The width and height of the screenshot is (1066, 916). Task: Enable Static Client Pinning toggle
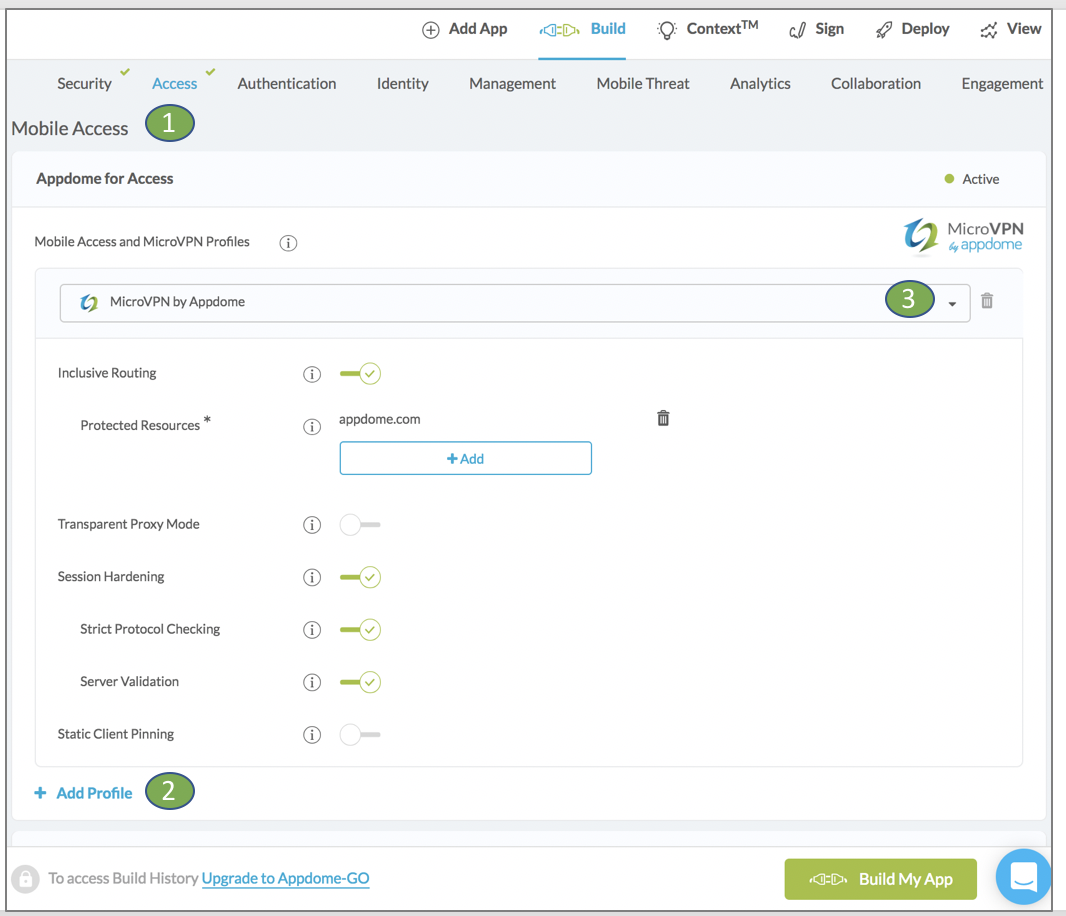coord(360,734)
